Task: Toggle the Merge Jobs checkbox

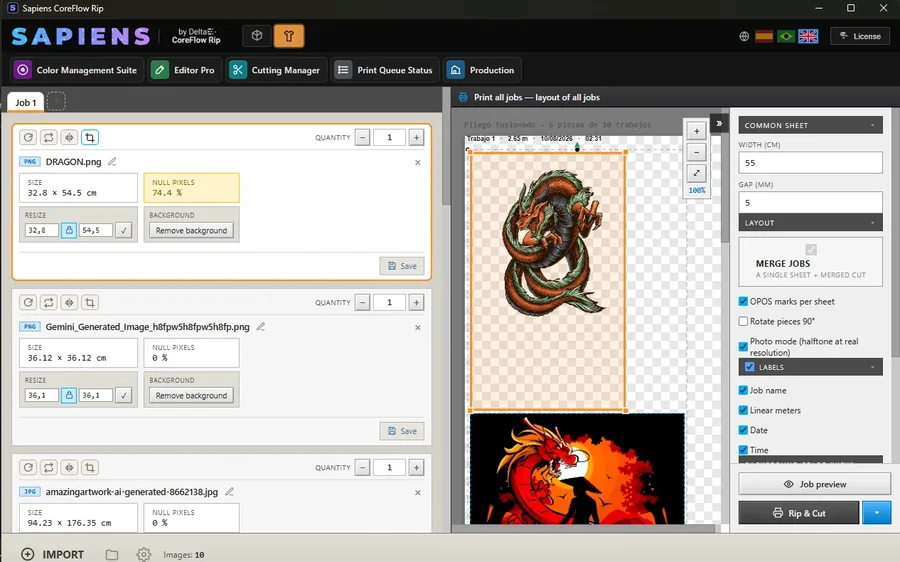Action: pos(810,249)
